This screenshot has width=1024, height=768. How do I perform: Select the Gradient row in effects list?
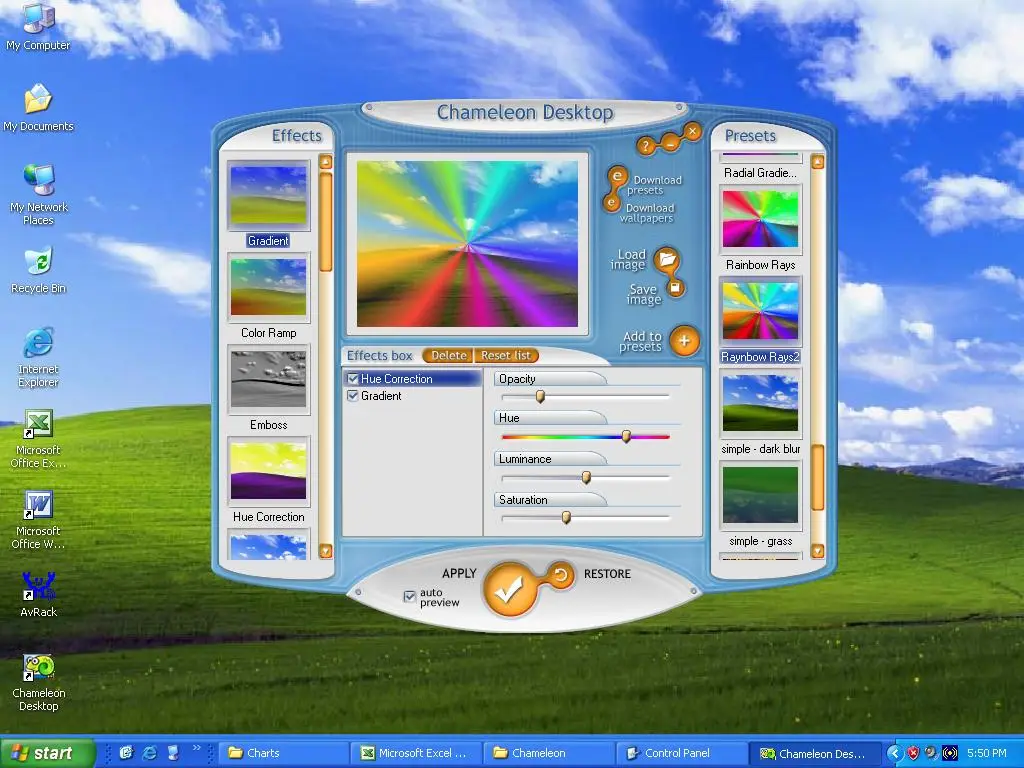click(x=412, y=396)
